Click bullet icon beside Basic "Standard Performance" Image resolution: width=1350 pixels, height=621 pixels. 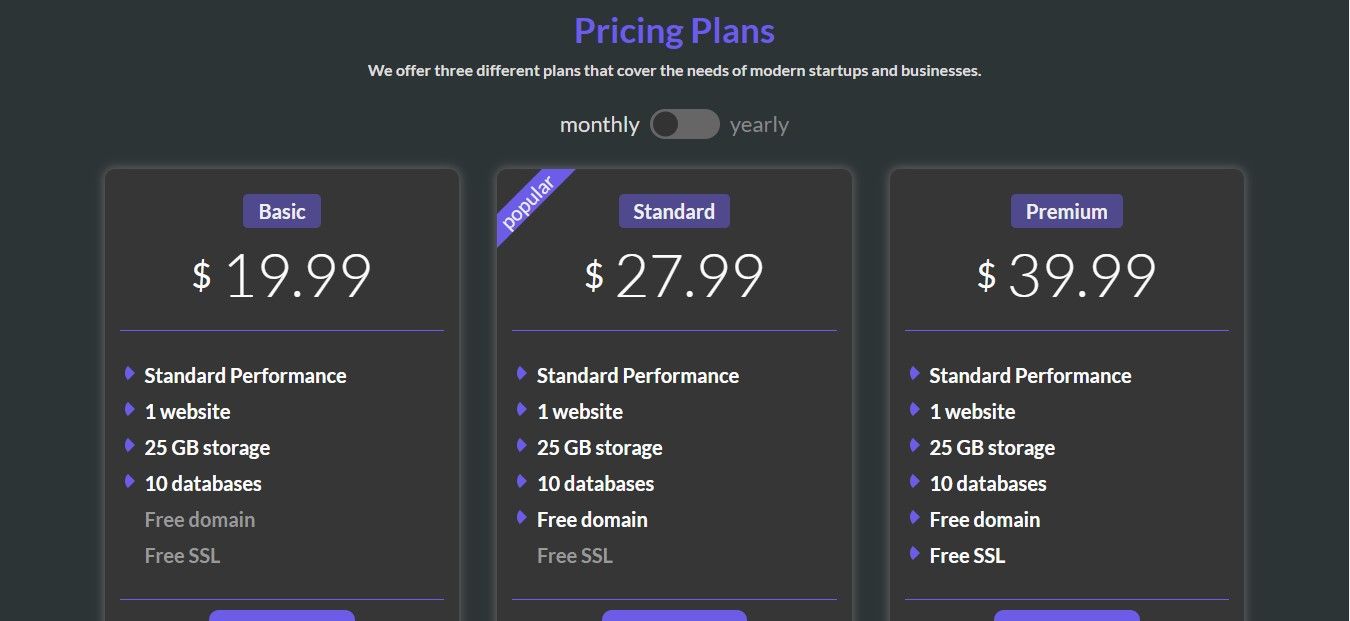pos(130,373)
